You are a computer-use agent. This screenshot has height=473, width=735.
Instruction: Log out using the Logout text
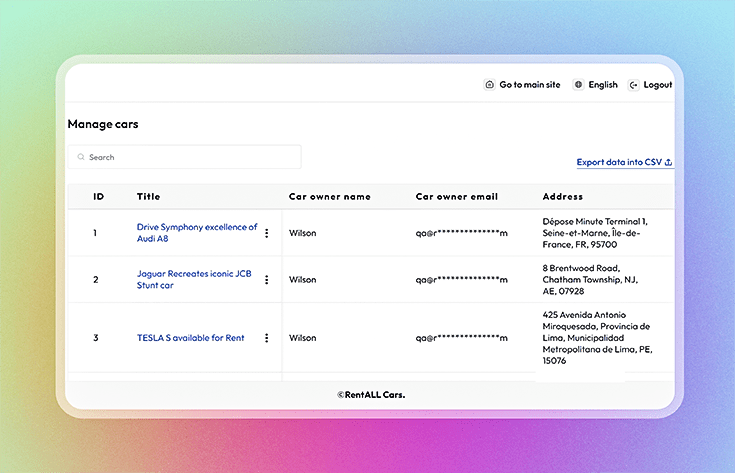pos(658,85)
